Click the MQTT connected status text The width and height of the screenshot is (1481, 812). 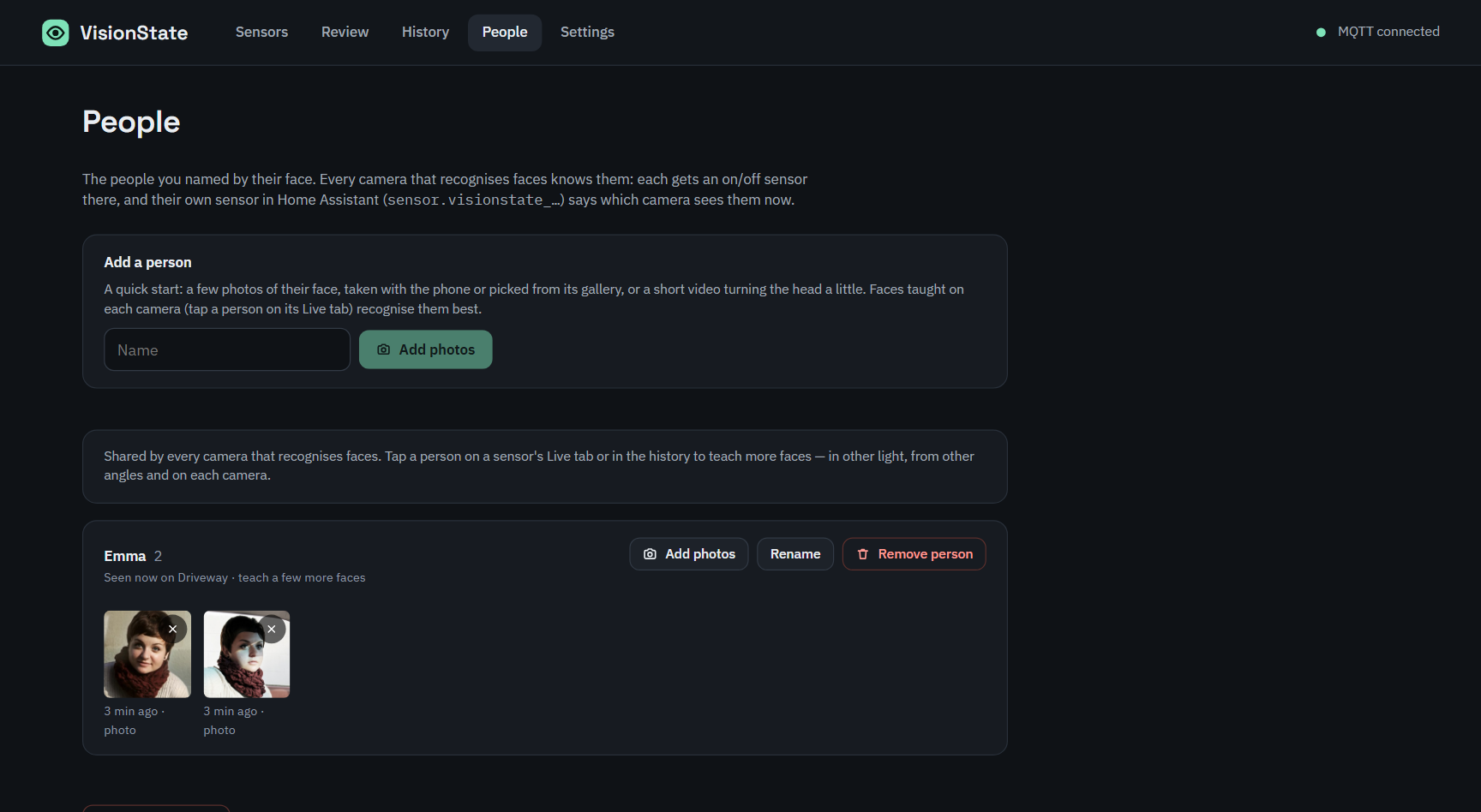pyautogui.click(x=1388, y=32)
